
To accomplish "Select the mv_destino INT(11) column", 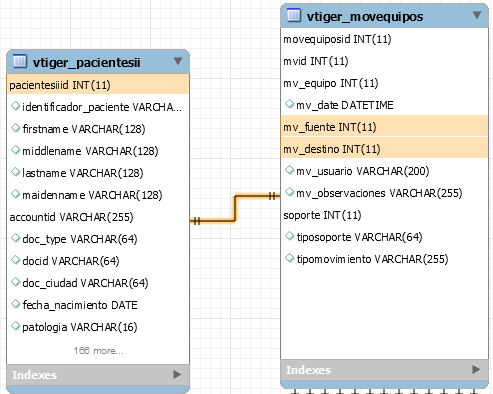I will (x=384, y=149).
